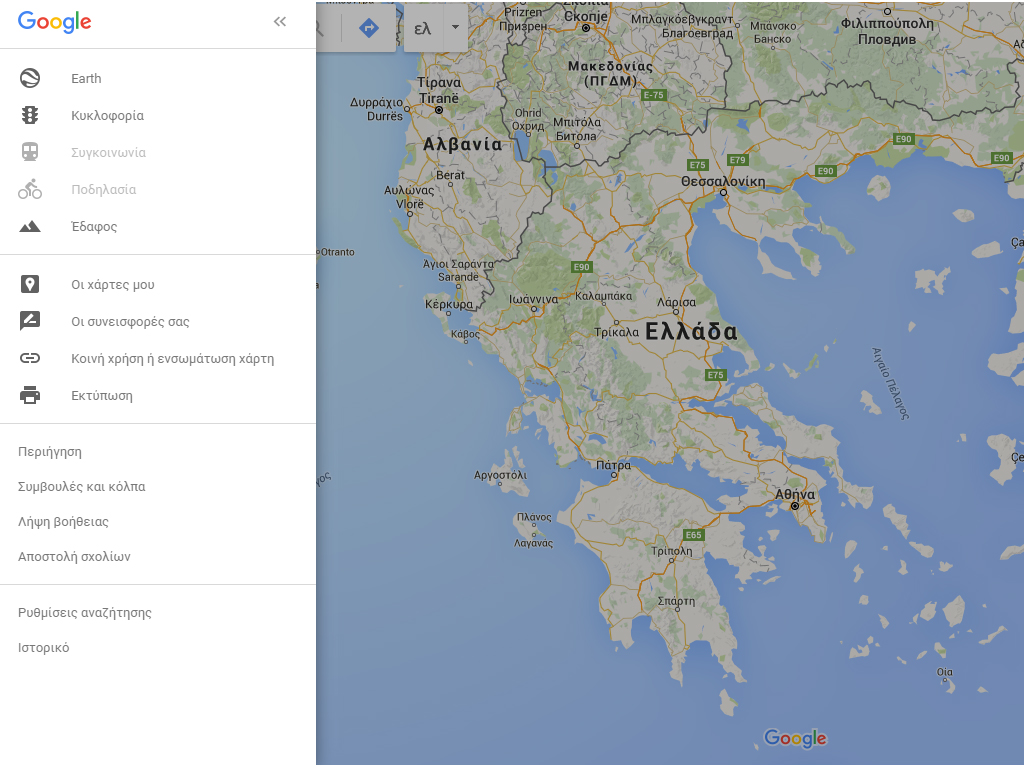Click the map pin icon for Οι χάρτες μου
The width and height of the screenshot is (1024, 768).
(x=30, y=284)
